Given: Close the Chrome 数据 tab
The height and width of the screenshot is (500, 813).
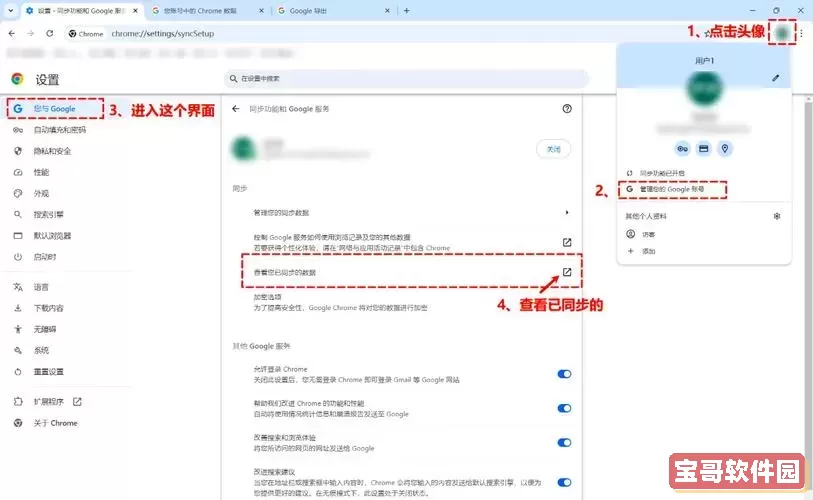Looking at the screenshot, I should pos(261,10).
